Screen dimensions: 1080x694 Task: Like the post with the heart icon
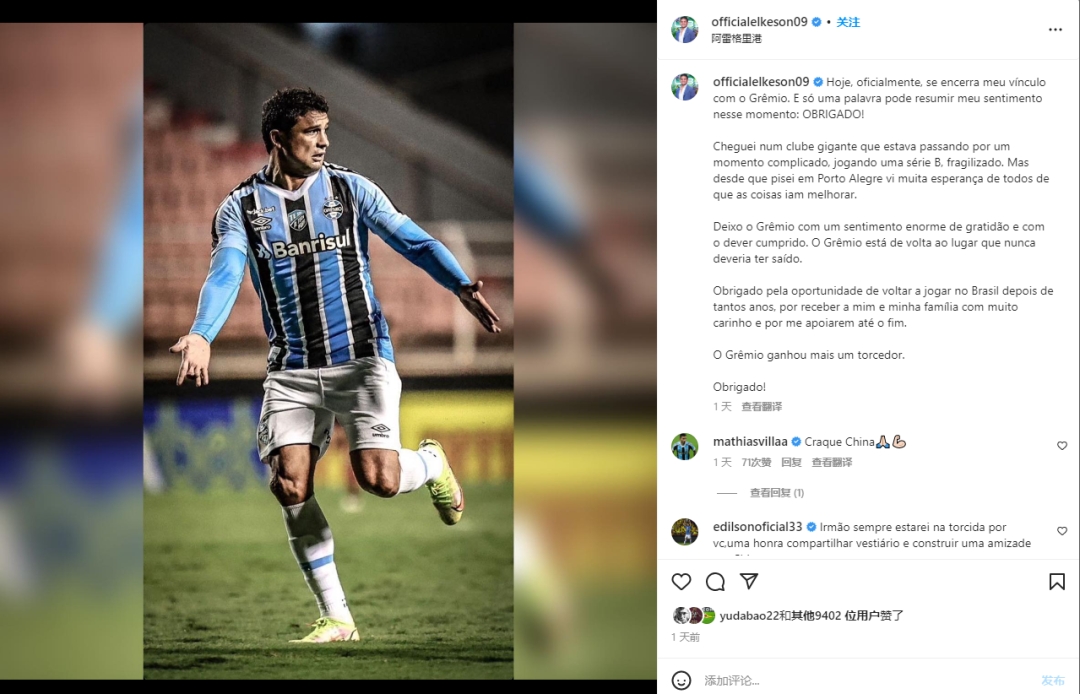point(681,582)
